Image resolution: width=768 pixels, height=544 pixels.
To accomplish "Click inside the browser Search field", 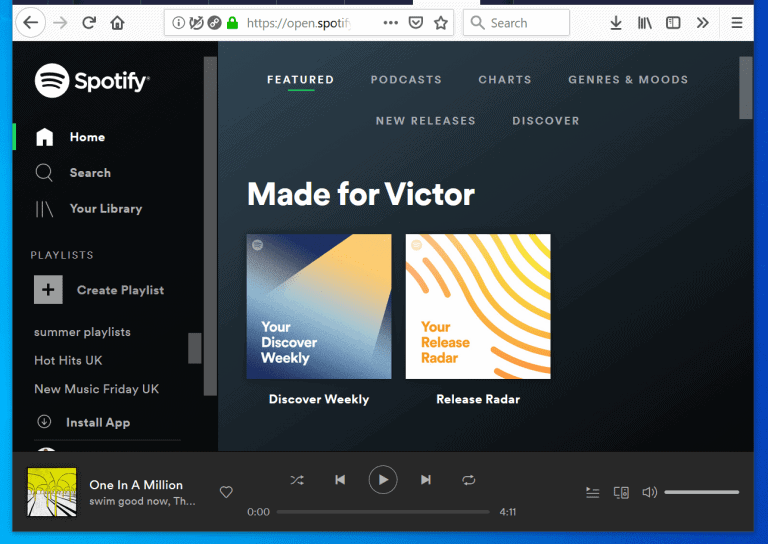I will click(x=516, y=23).
